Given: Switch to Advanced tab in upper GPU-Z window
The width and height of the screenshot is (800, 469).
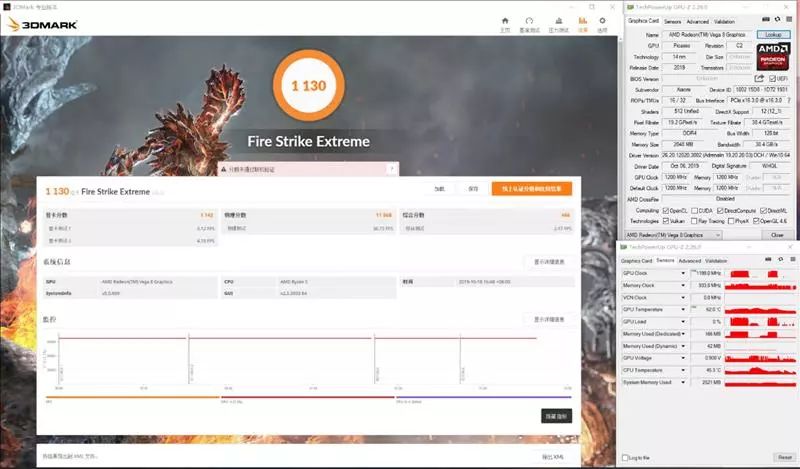Looking at the screenshot, I should 697,21.
